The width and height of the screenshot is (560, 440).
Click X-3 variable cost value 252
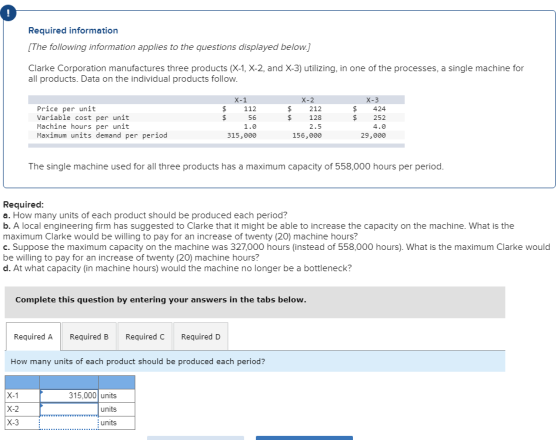coord(379,118)
